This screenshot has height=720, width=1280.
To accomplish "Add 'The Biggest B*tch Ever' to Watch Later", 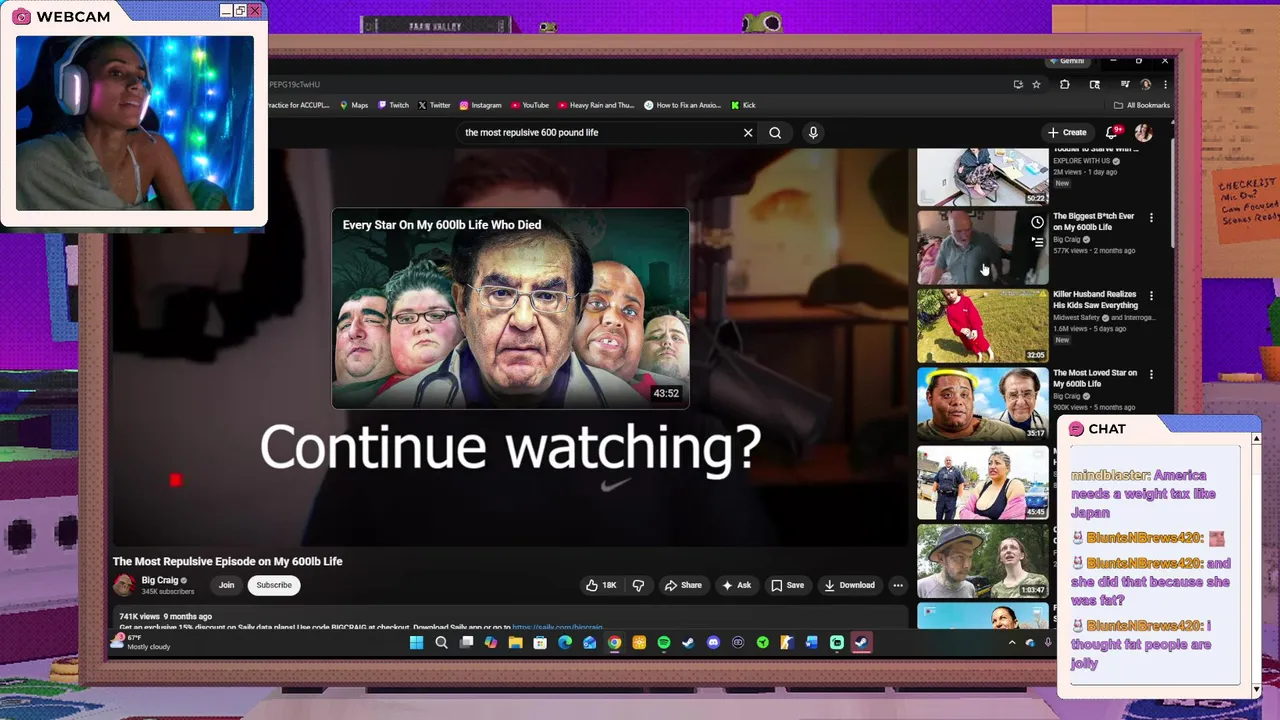I will (1037, 222).
